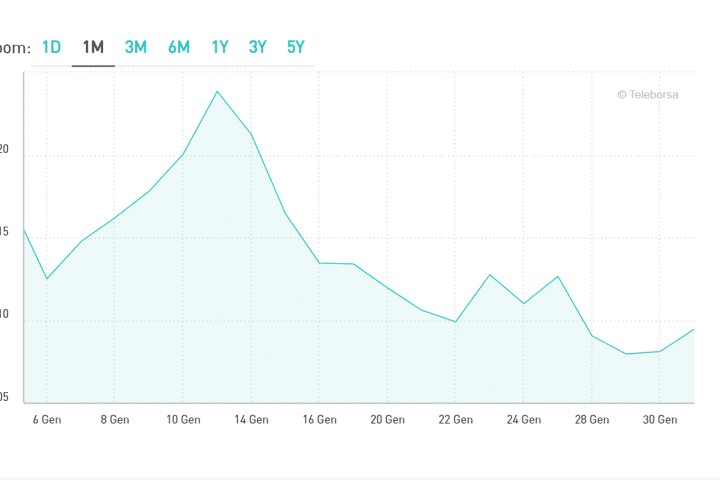The width and height of the screenshot is (720, 480).
Task: Switch chart to 3M range
Action: tap(136, 47)
